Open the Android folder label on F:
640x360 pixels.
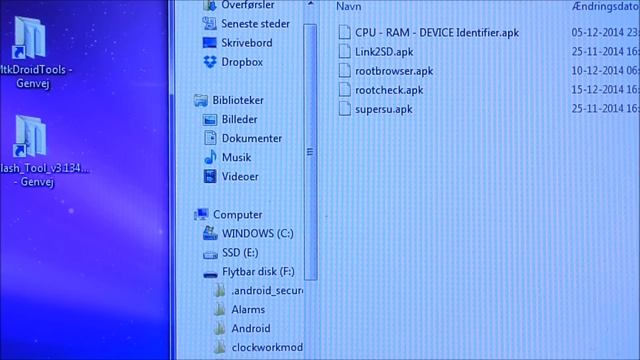(x=251, y=329)
